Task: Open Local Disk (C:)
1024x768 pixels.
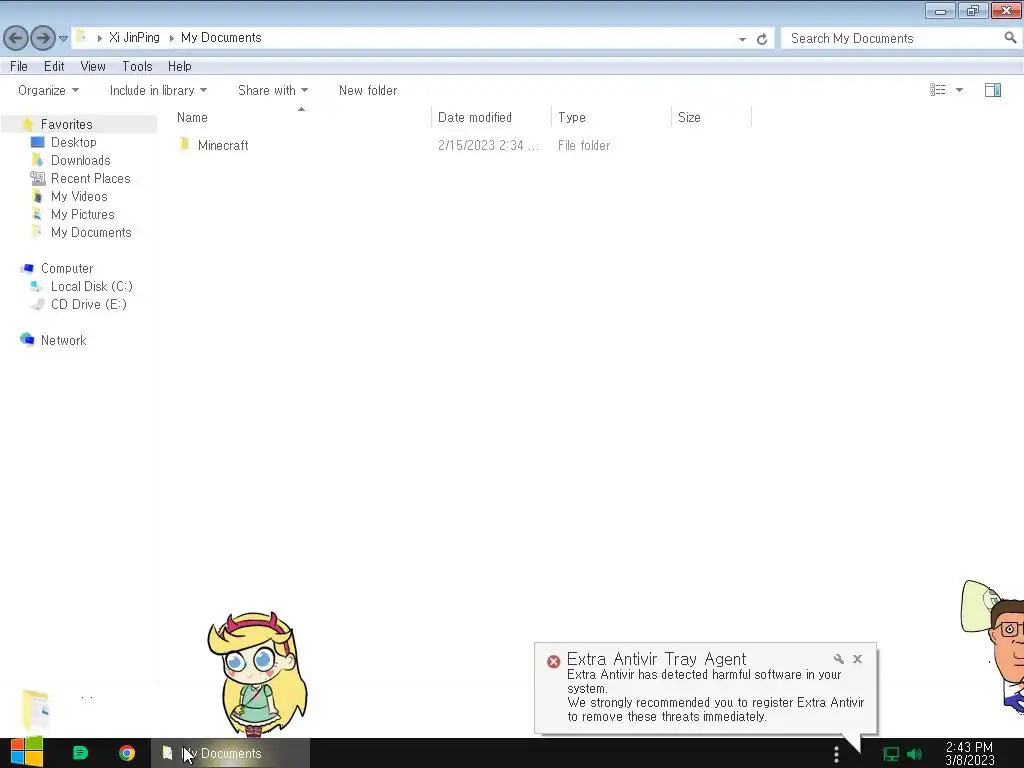Action: [92, 286]
